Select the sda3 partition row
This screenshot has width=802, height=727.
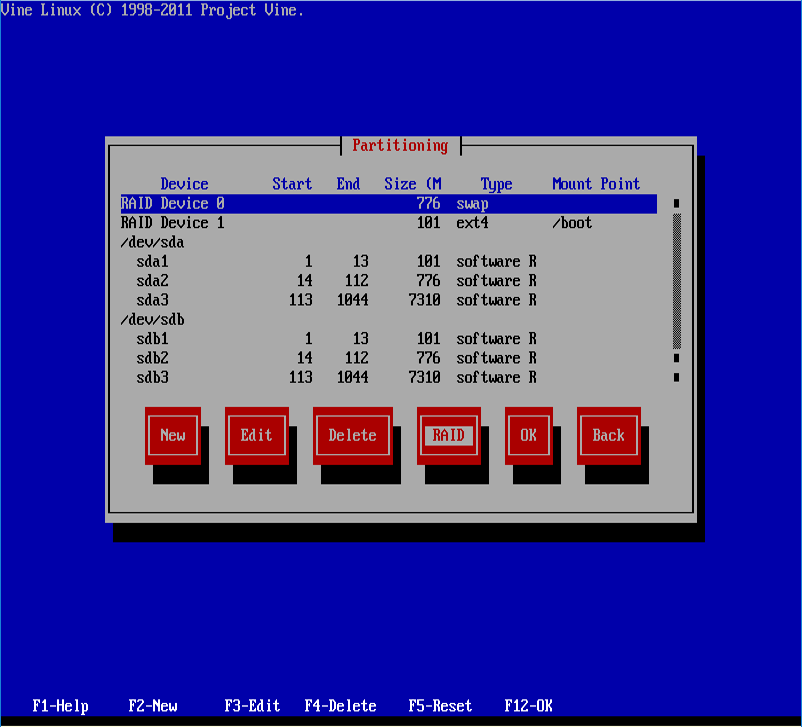coord(389,300)
